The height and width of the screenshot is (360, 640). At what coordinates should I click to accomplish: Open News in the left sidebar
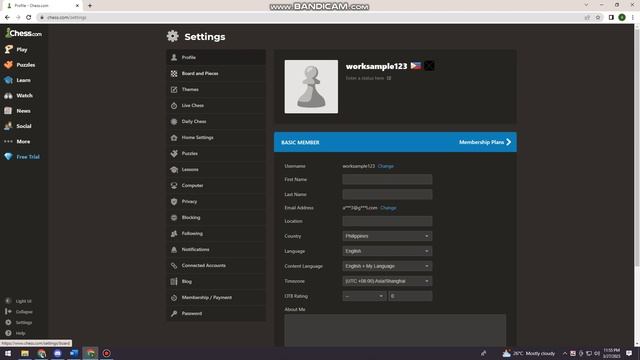18,111
